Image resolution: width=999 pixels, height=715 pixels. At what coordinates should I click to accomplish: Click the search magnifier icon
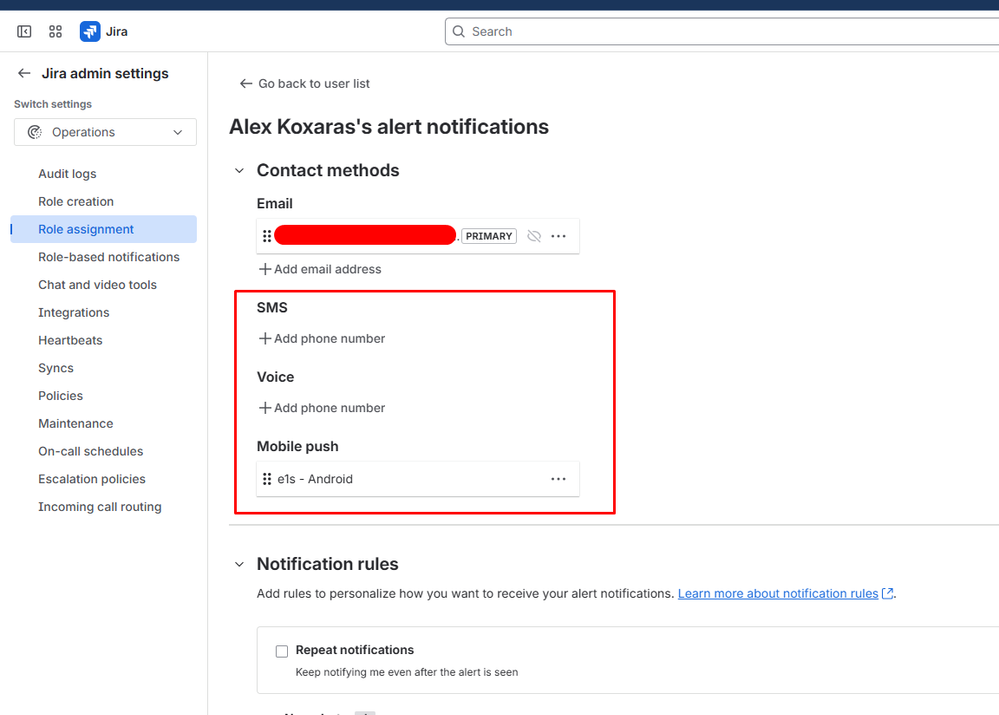pos(459,31)
